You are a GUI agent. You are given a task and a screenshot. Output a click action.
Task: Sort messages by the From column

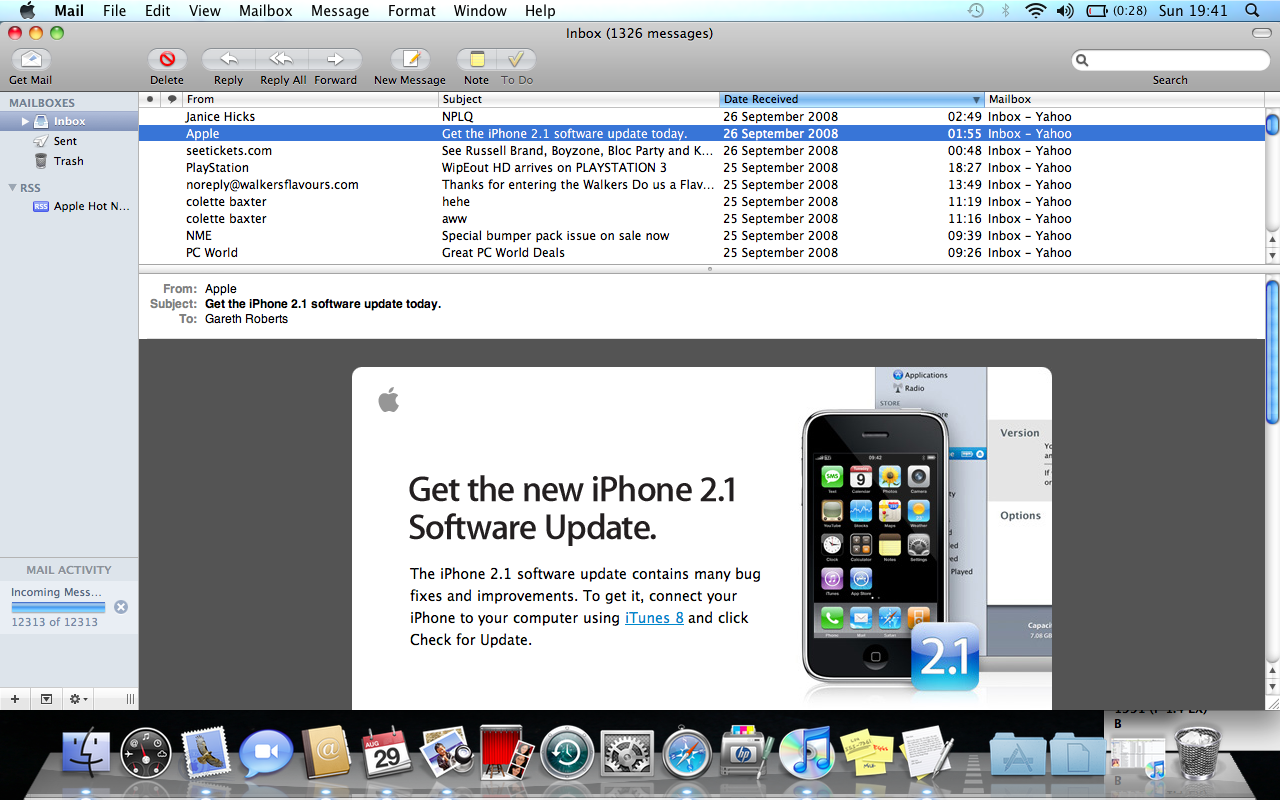pos(311,99)
